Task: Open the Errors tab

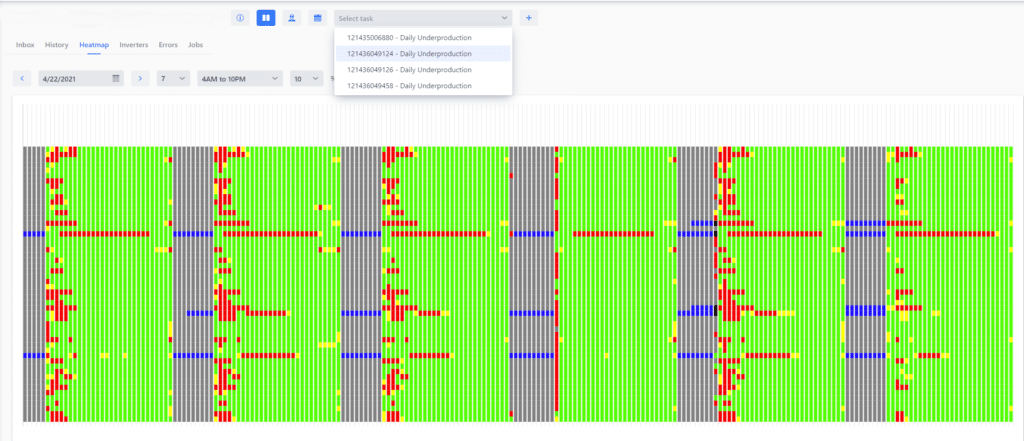Action: click(x=168, y=45)
